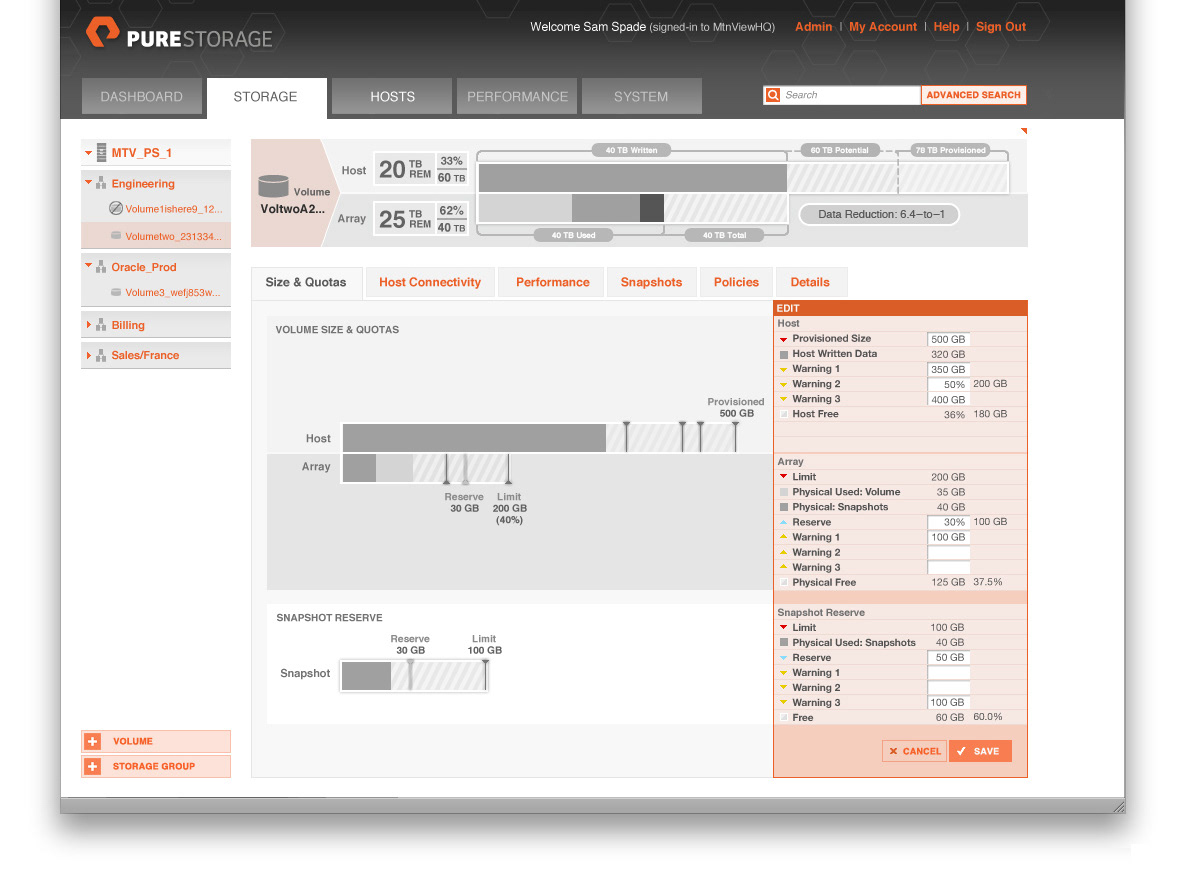The height and width of the screenshot is (871, 1180).
Task: Click the Help link
Action: (x=946, y=26)
